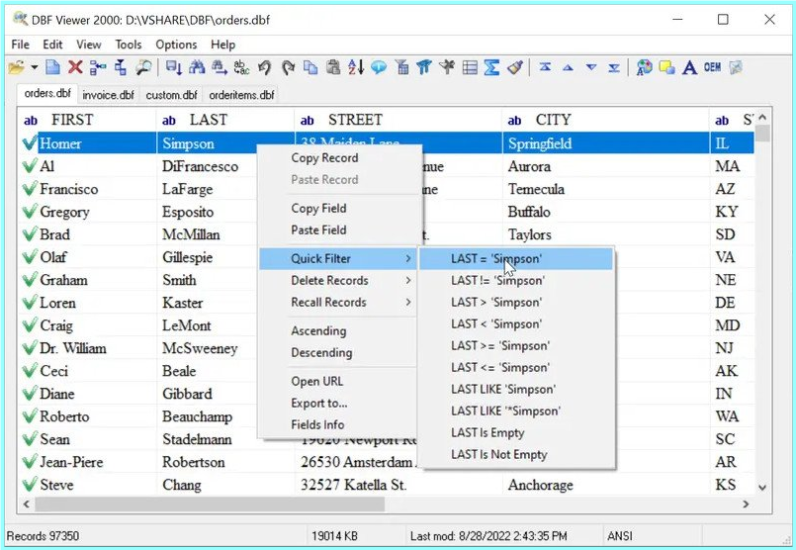Screen dimensions: 796x550
Task: Click the magnifying glass preview icon
Action: [x=144, y=67]
